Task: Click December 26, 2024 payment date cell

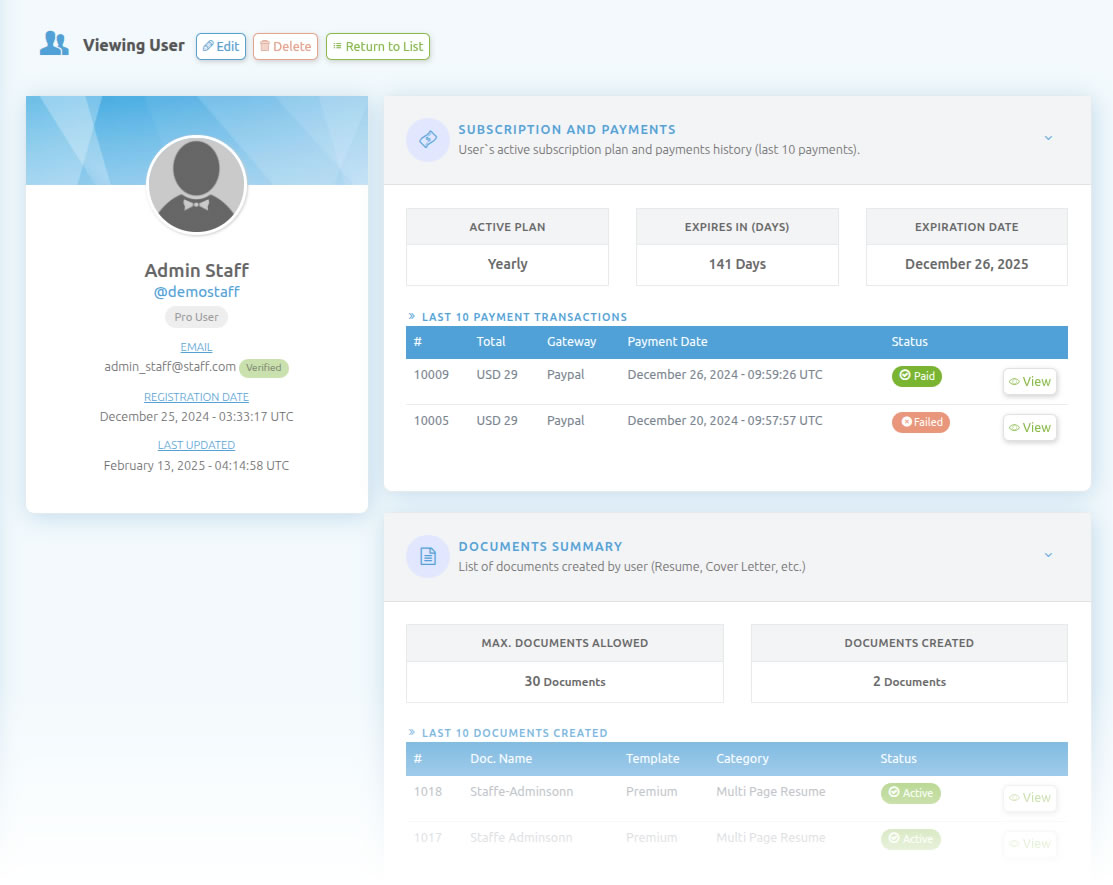Action: pyautogui.click(x=725, y=375)
